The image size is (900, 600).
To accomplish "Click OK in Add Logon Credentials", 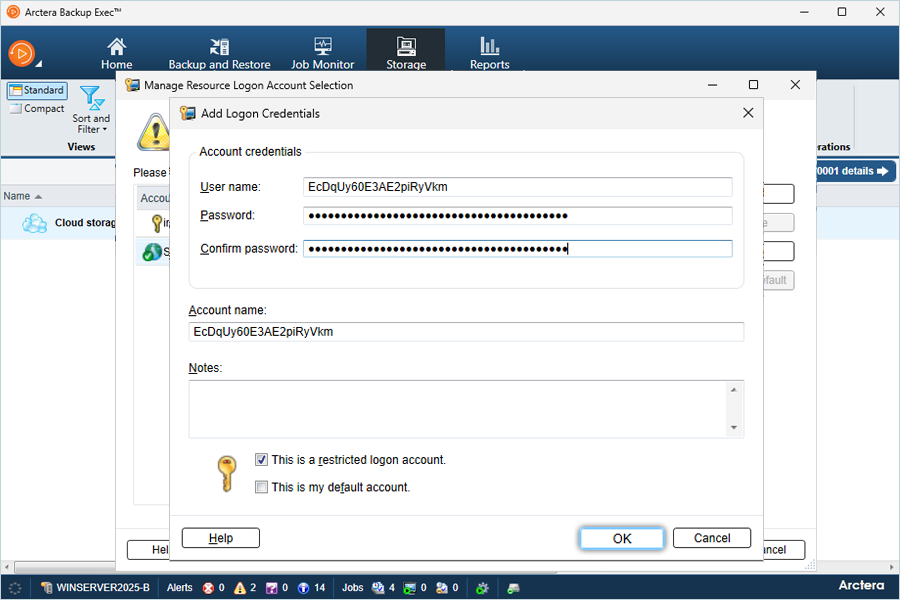I will [622, 539].
